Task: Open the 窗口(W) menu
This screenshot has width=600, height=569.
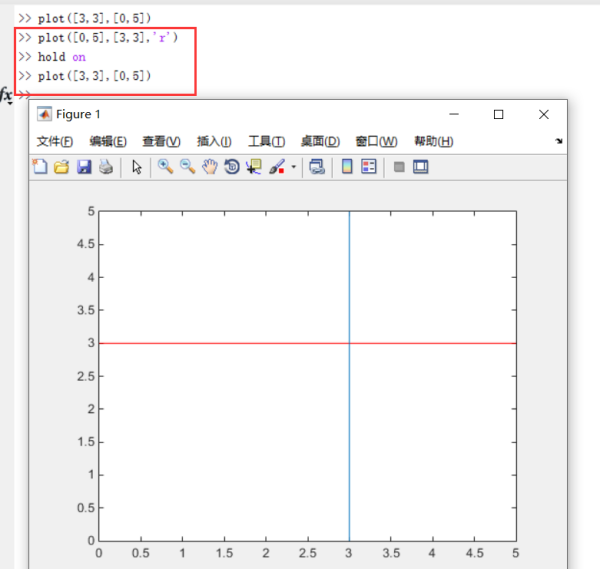Action: 377,141
